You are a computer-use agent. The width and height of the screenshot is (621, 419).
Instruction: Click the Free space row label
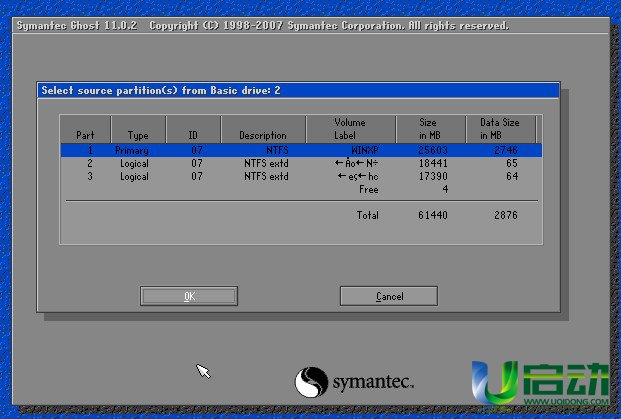[369, 190]
